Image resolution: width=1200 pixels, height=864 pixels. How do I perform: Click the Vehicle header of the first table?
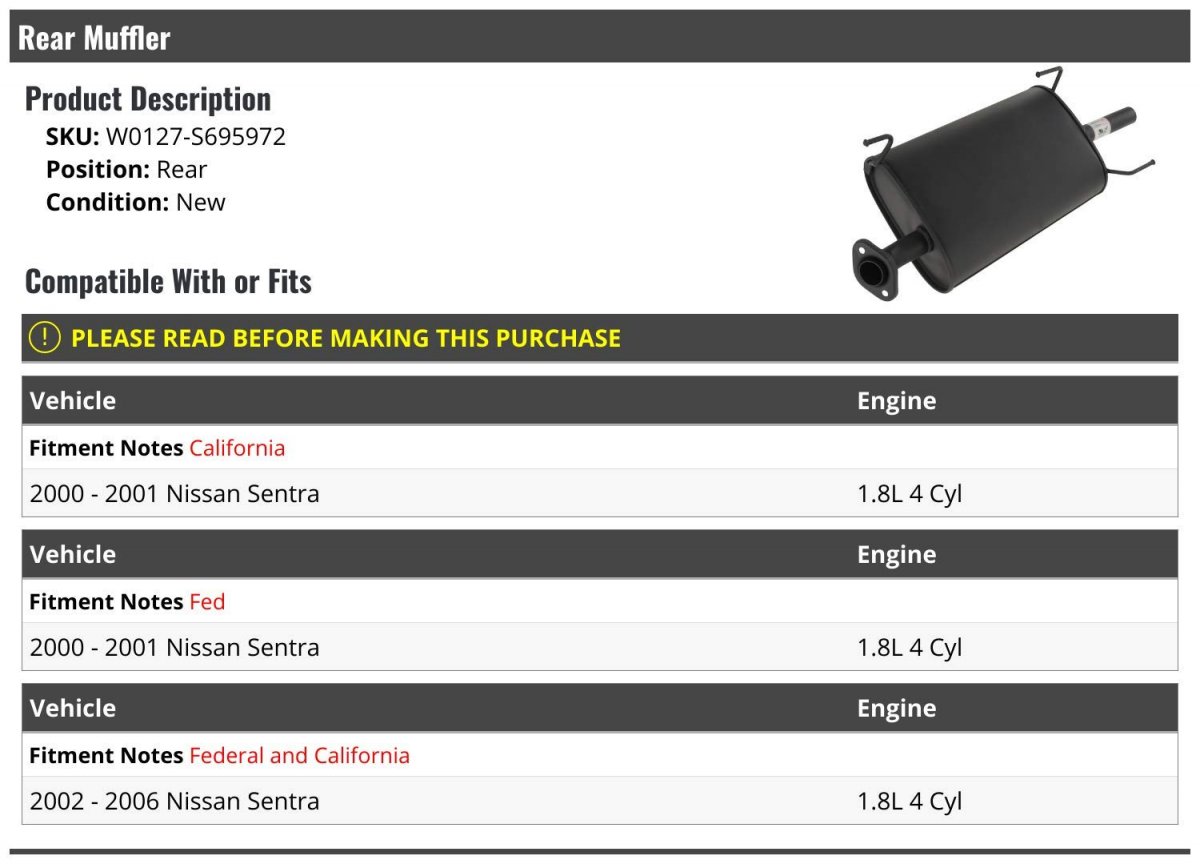[73, 401]
